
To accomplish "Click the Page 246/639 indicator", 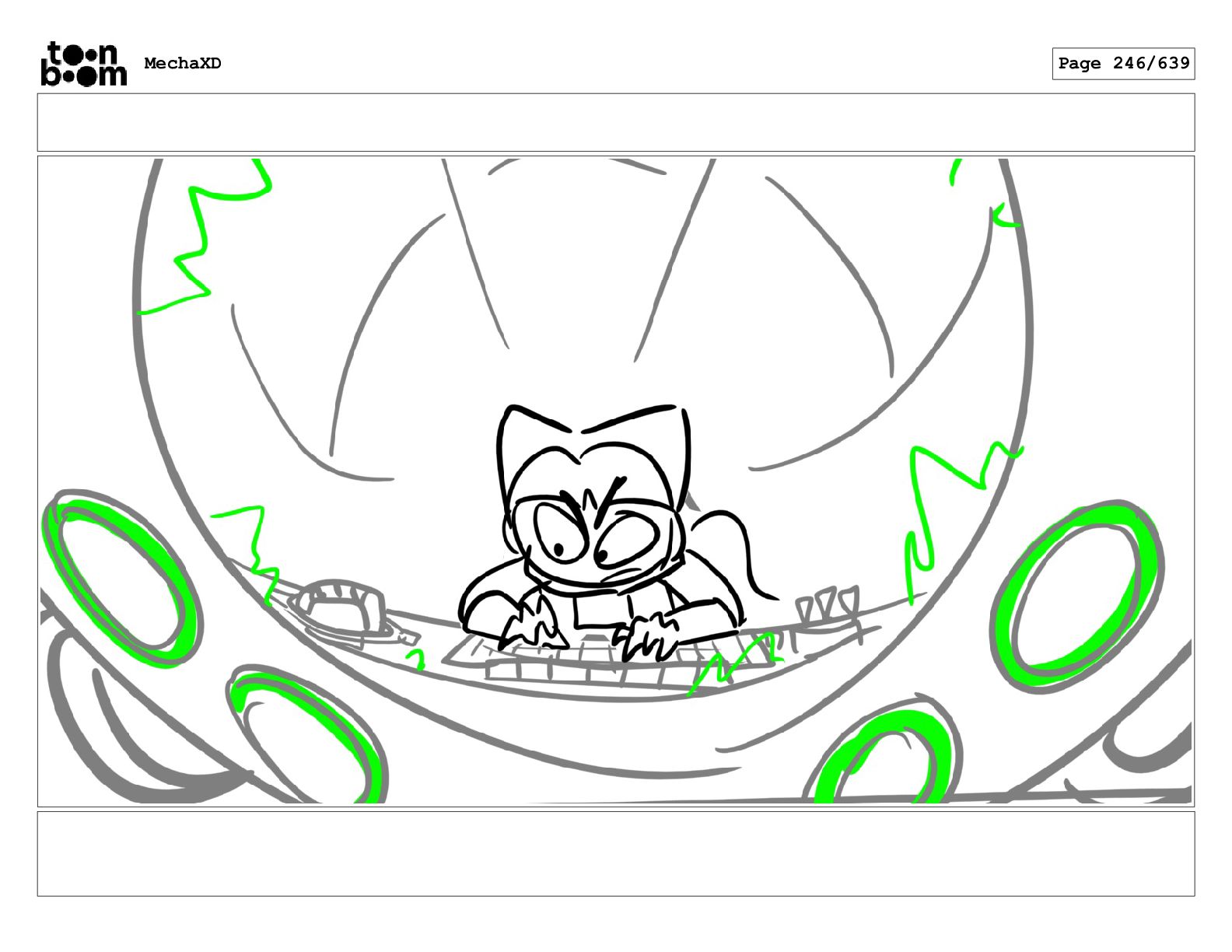I will (1123, 63).
